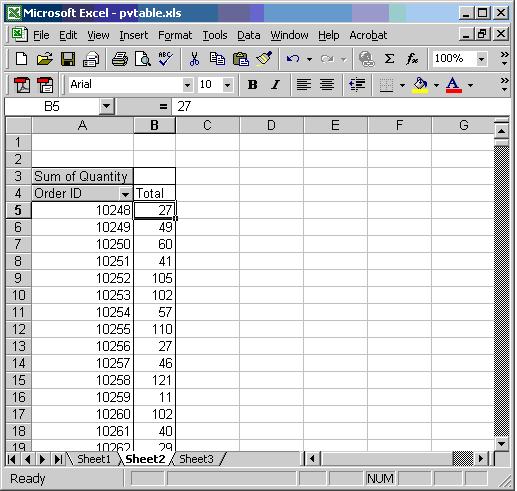
Task: Toggle Bold formatting
Action: pyautogui.click(x=252, y=85)
